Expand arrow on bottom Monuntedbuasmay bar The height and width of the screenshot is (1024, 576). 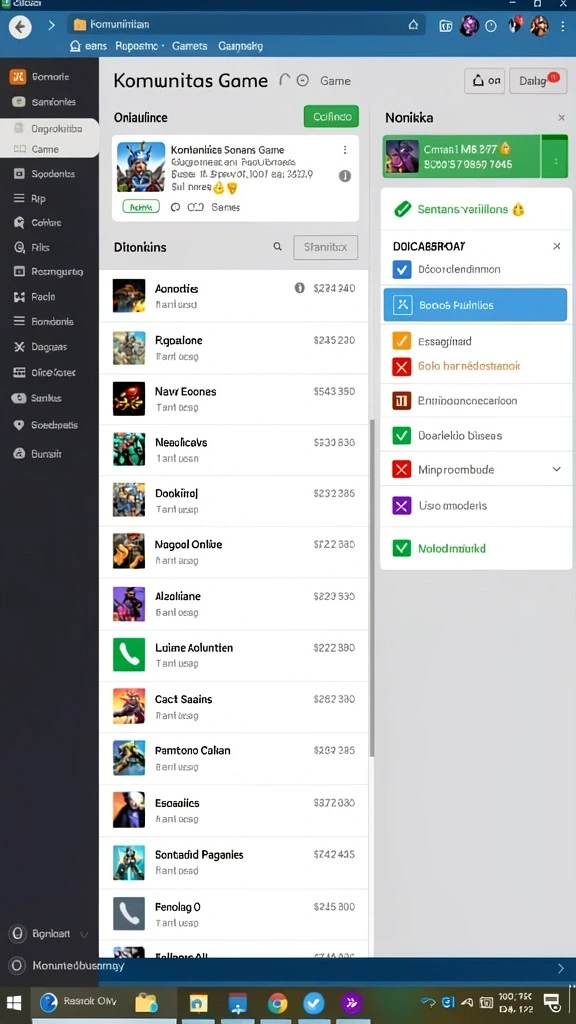click(560, 968)
